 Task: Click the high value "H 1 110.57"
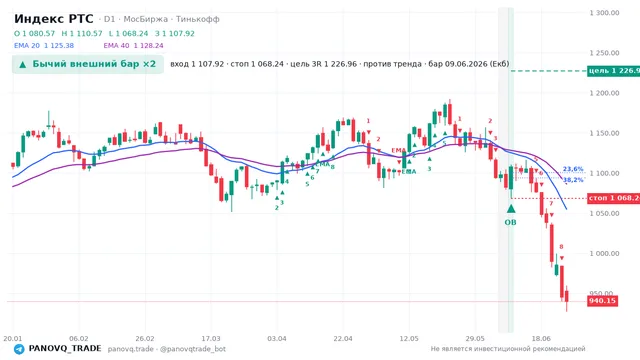click(x=82, y=33)
